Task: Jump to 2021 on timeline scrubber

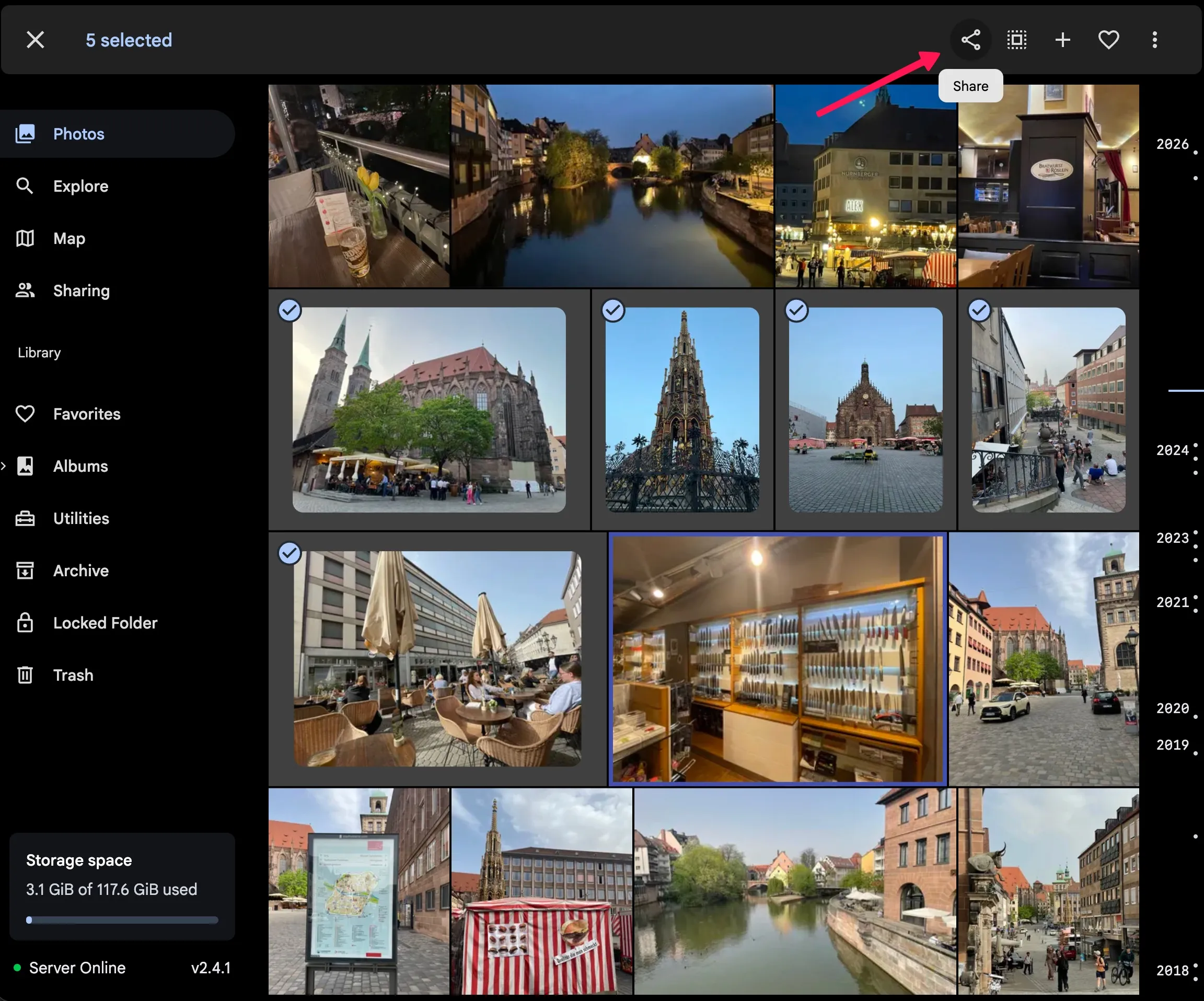Action: [x=1173, y=602]
